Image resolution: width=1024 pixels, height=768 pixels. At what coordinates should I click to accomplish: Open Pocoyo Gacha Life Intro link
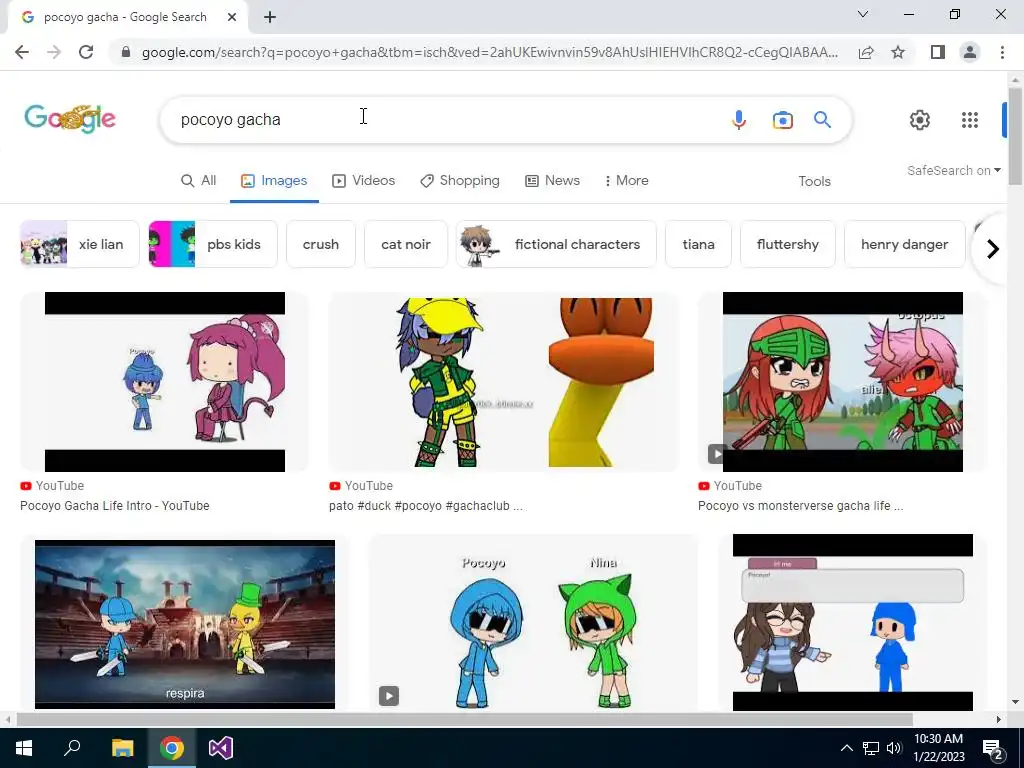pos(115,505)
